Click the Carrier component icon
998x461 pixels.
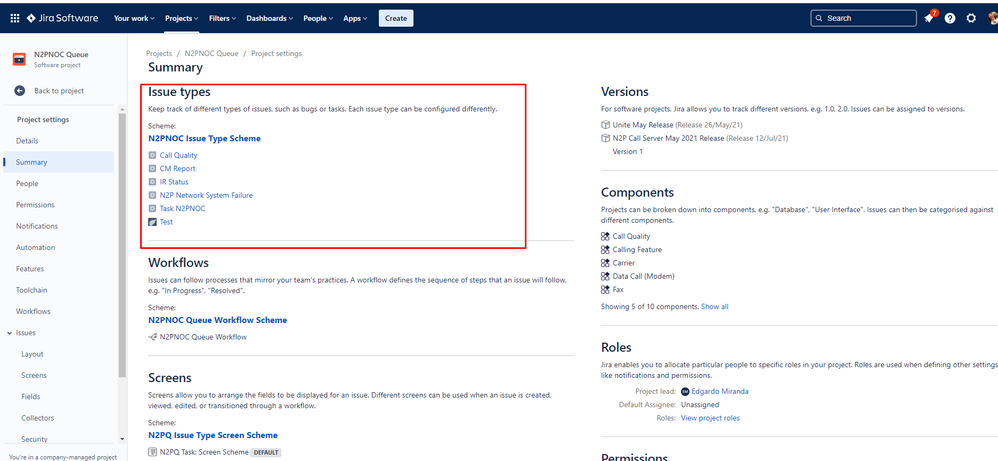coord(605,263)
